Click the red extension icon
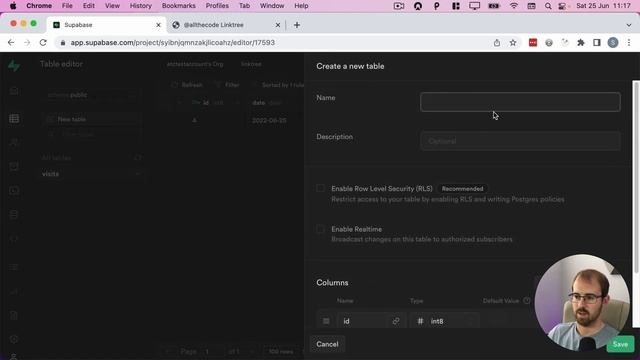 (x=533, y=42)
